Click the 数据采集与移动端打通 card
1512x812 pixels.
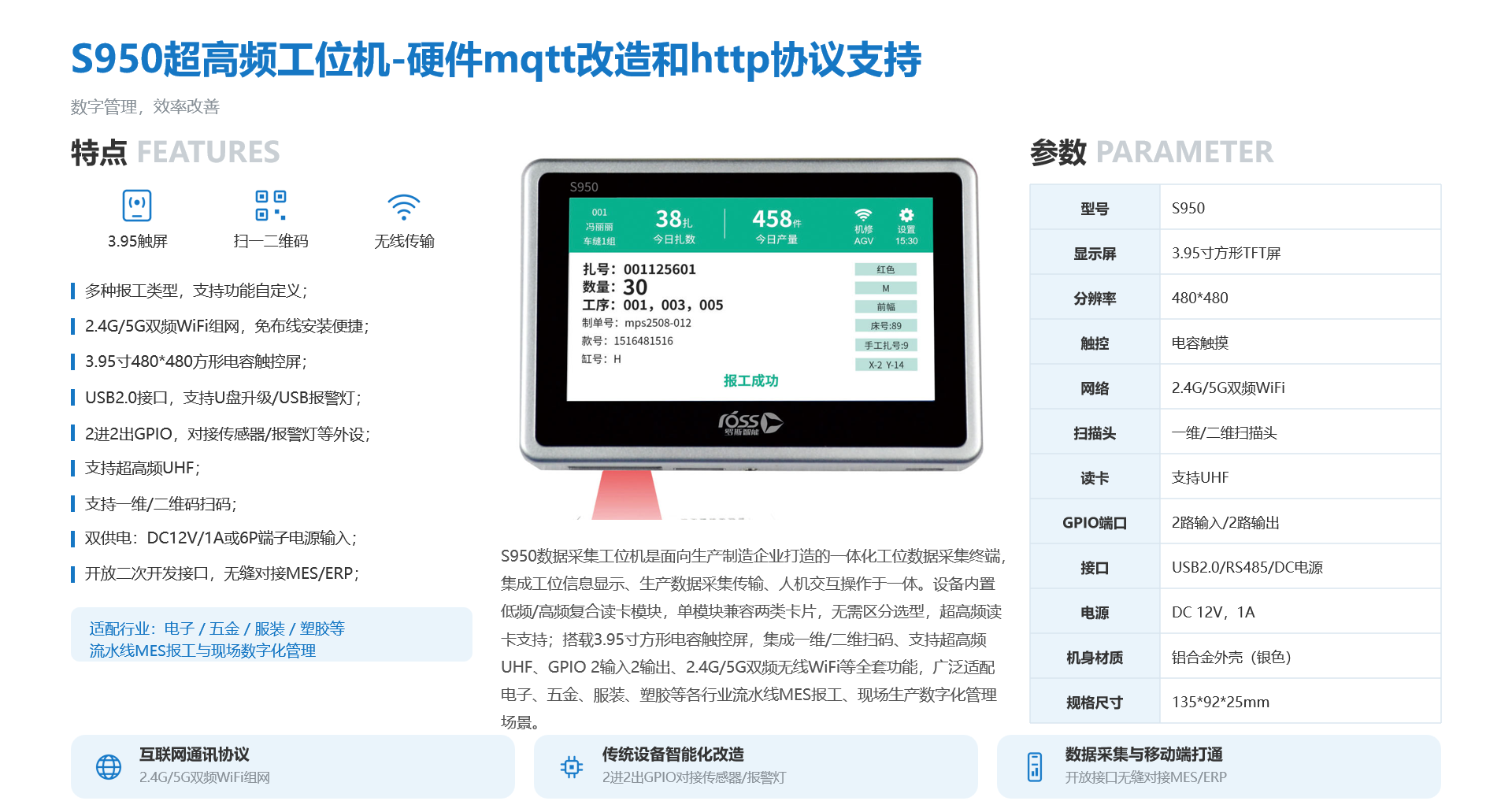click(1219, 766)
